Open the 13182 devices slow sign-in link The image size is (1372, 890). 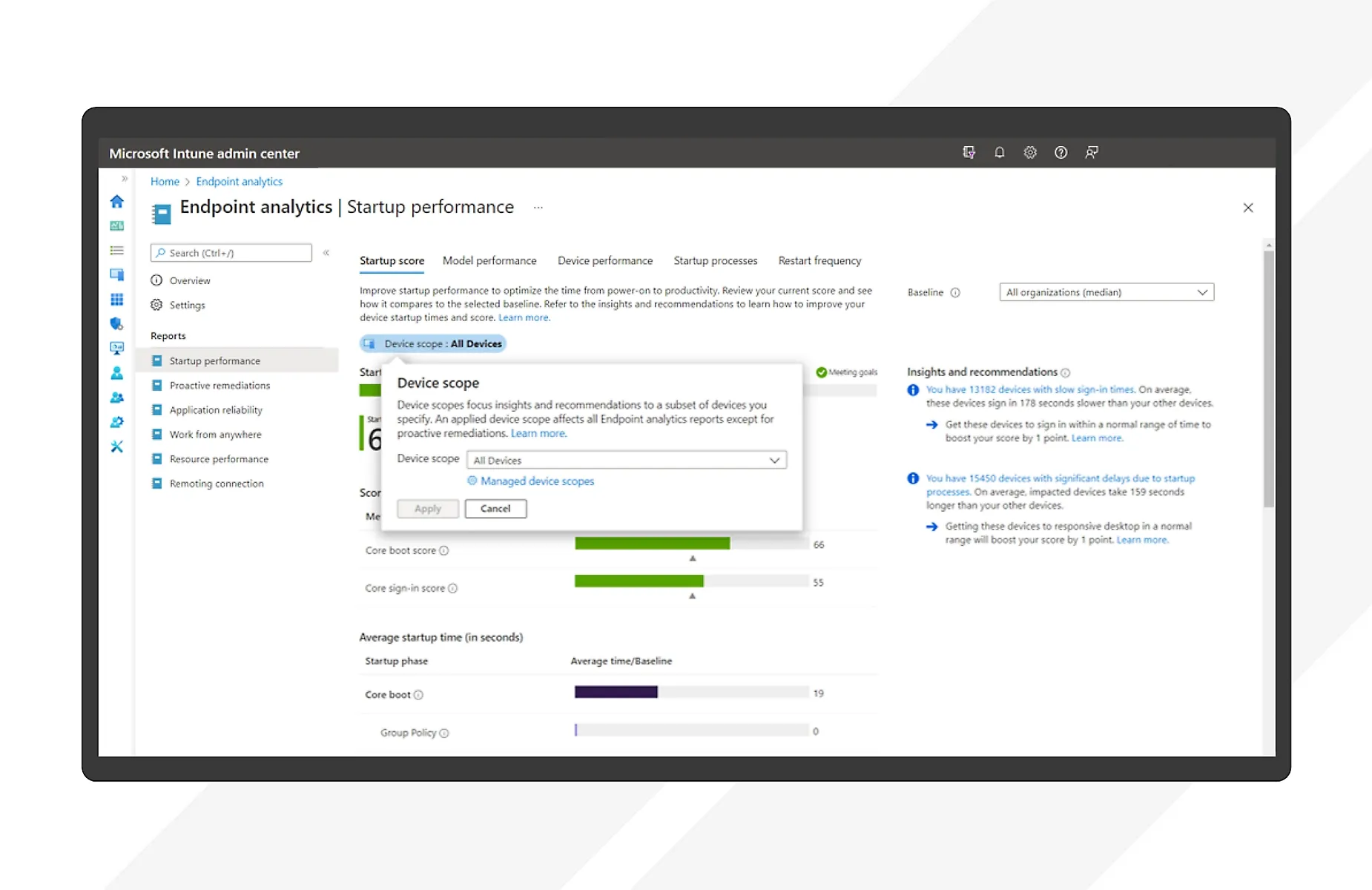1031,389
